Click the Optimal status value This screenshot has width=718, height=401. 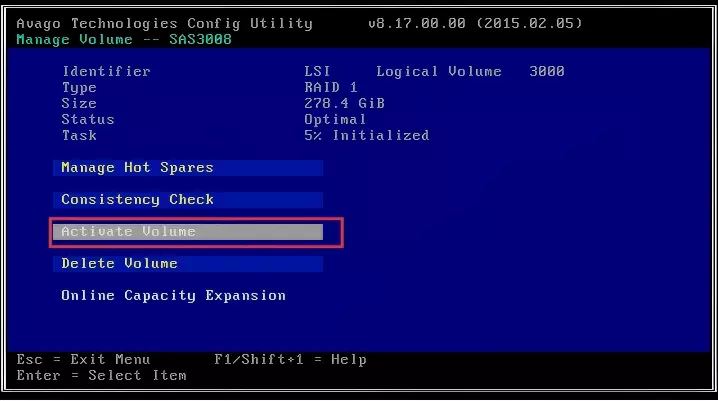335,120
